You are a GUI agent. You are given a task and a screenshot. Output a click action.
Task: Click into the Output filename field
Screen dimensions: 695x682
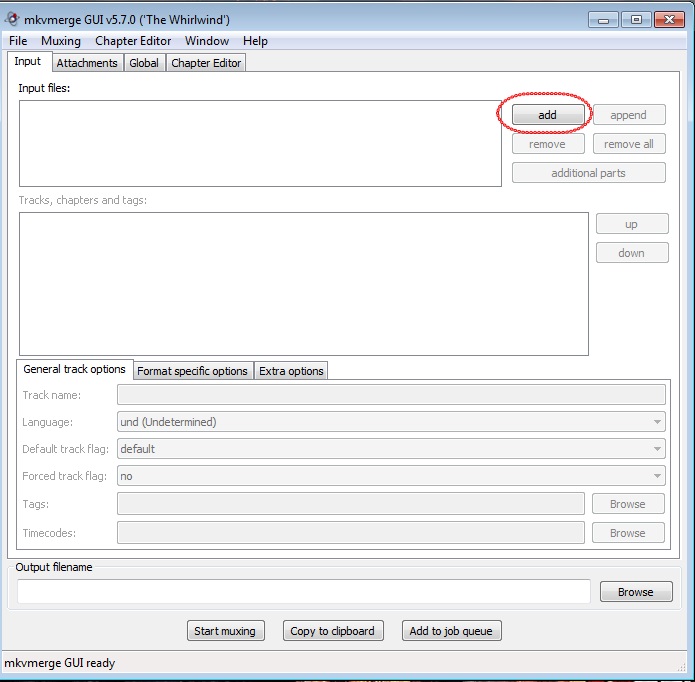304,592
